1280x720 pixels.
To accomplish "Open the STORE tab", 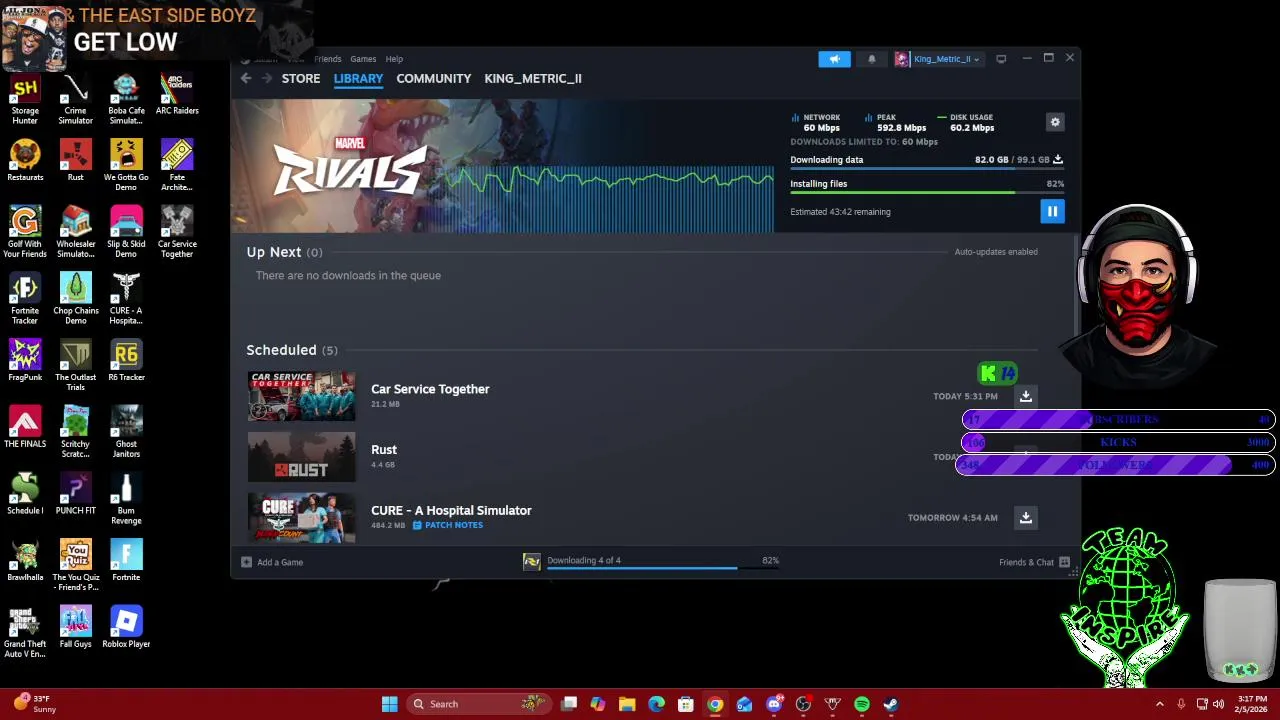I will (301, 78).
